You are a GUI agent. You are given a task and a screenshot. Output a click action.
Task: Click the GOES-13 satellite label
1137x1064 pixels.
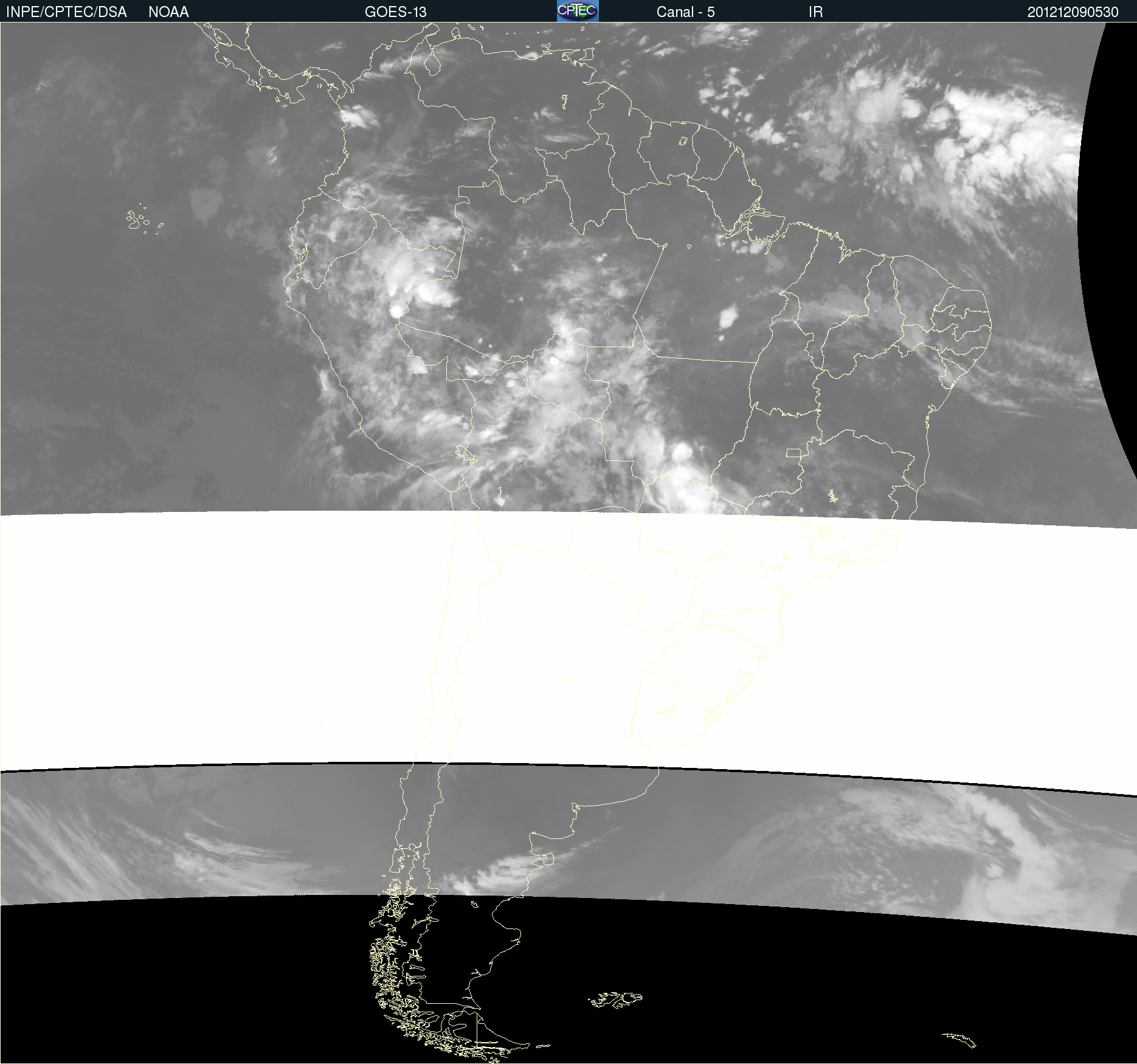pos(396,12)
